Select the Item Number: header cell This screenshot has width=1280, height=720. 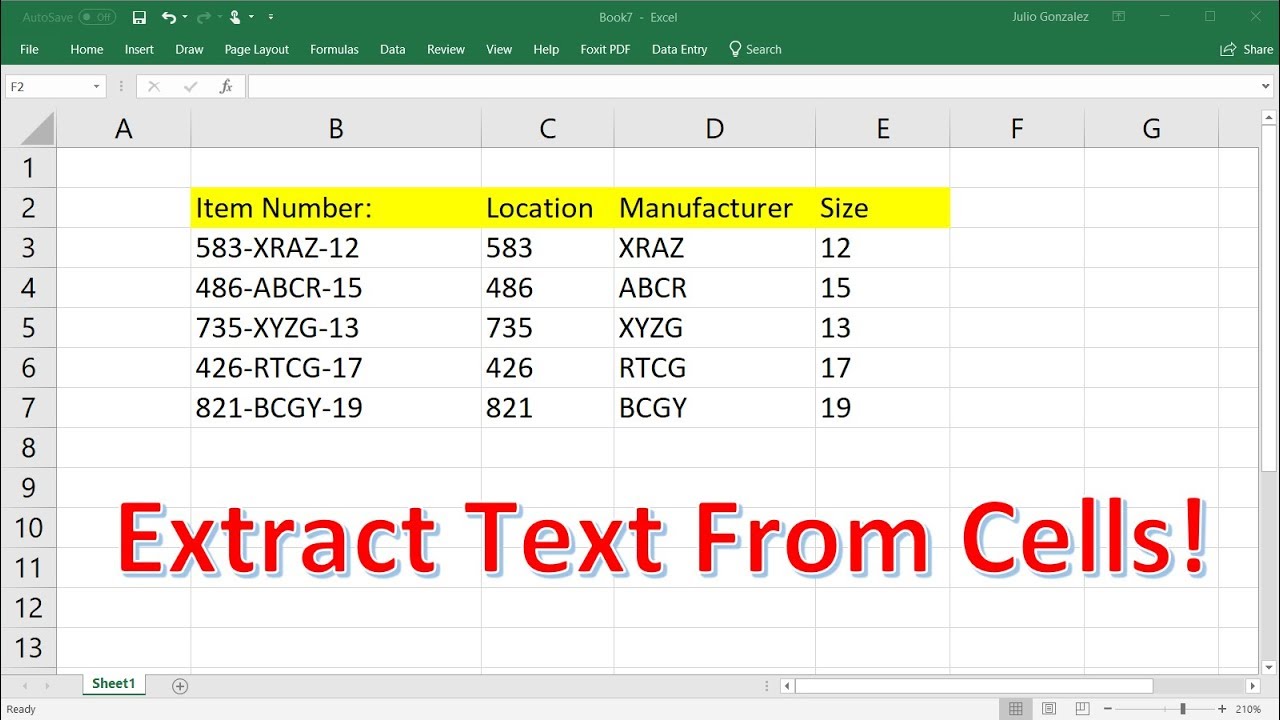click(336, 208)
